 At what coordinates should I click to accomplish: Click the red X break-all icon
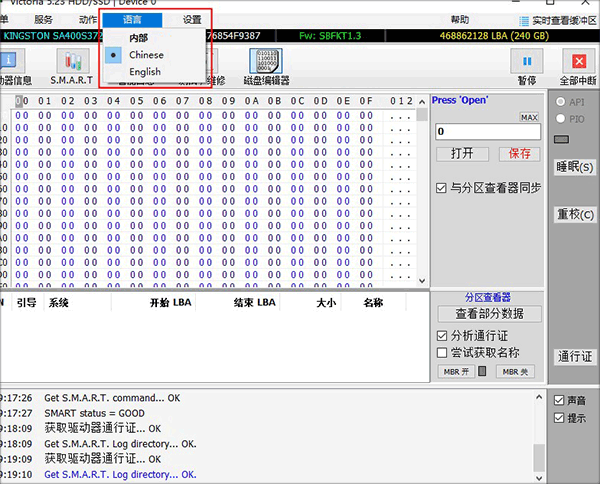point(579,61)
